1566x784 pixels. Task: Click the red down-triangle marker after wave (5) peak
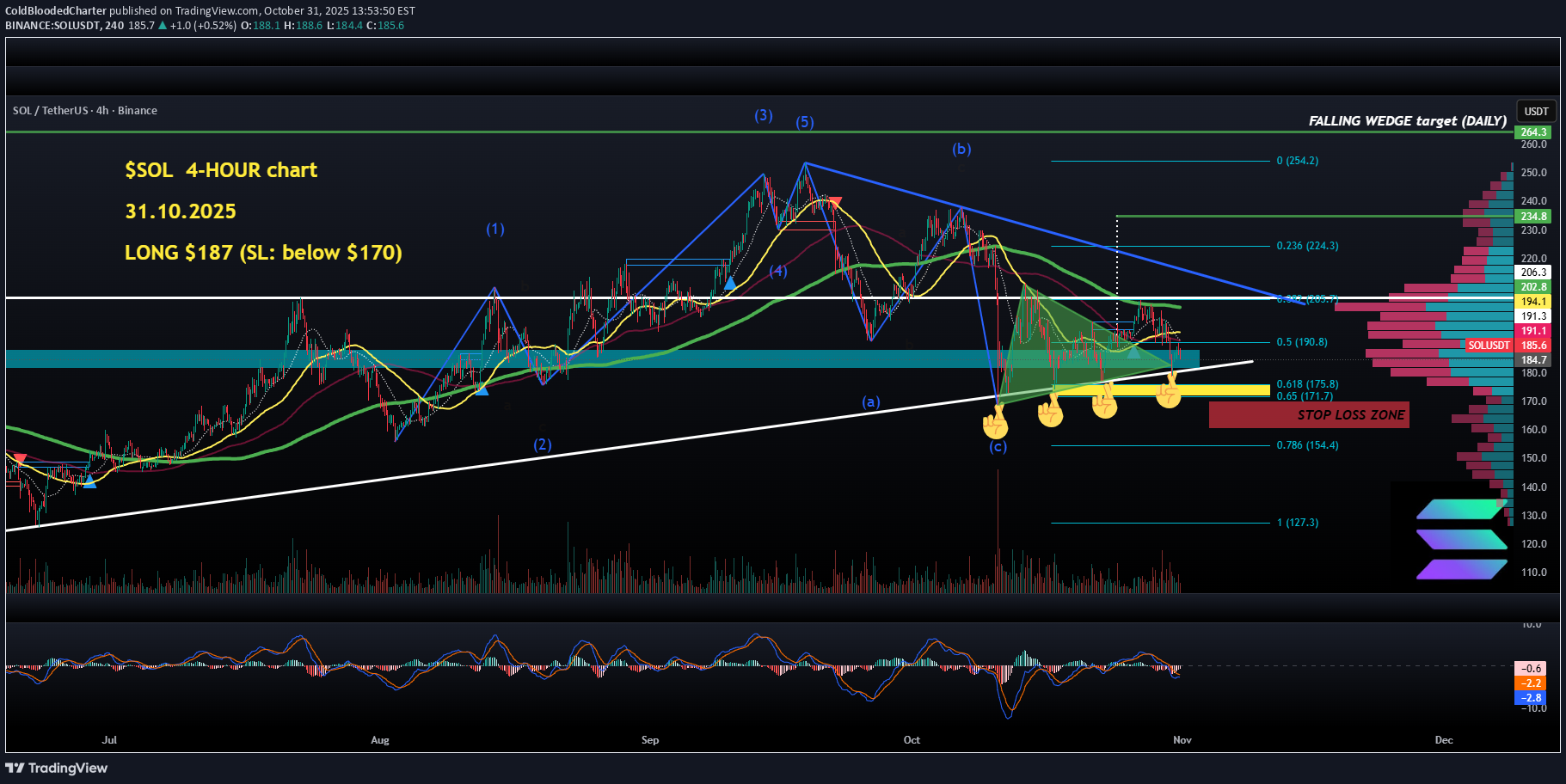833,202
